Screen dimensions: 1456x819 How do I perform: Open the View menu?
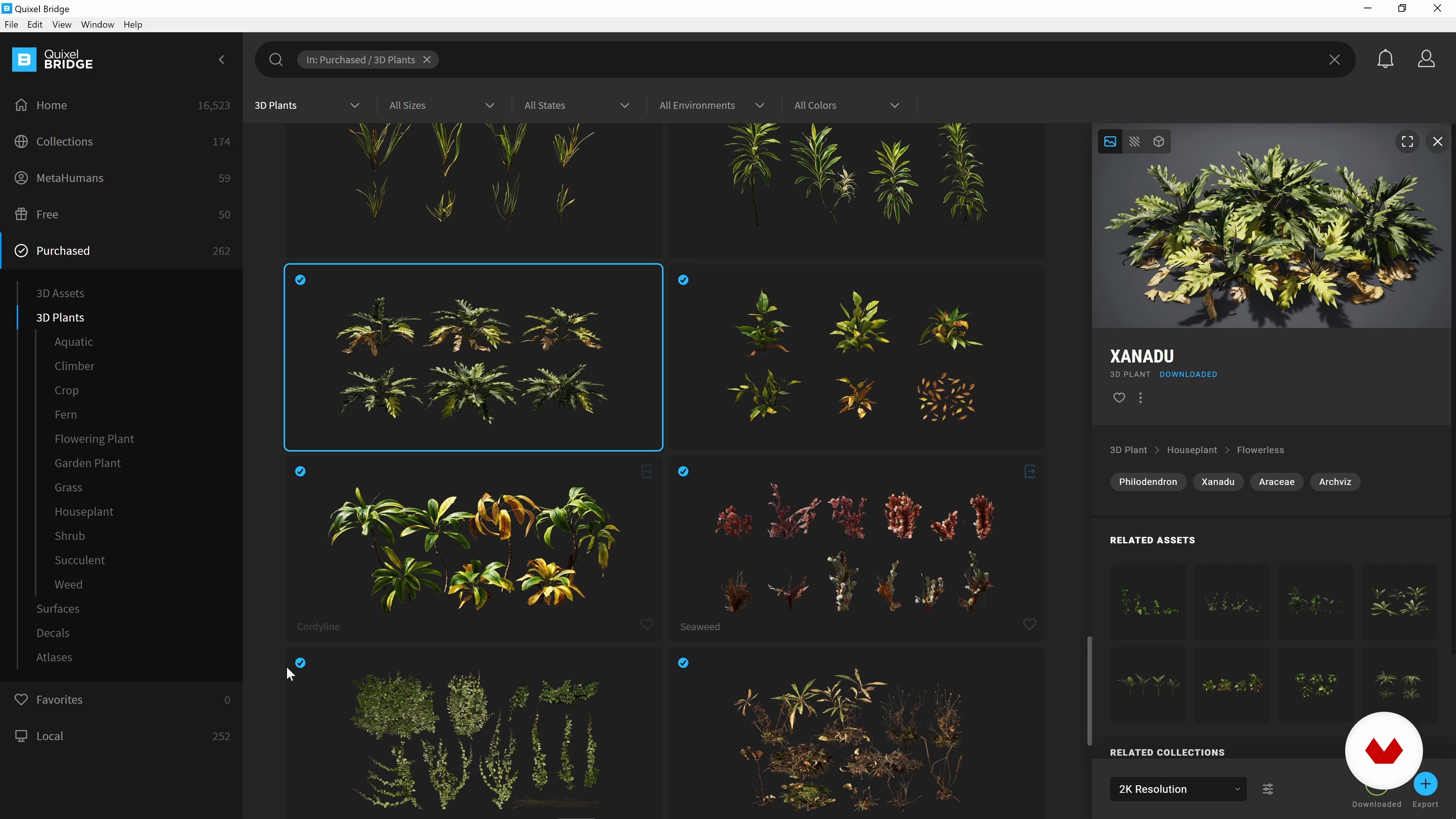pos(61,24)
